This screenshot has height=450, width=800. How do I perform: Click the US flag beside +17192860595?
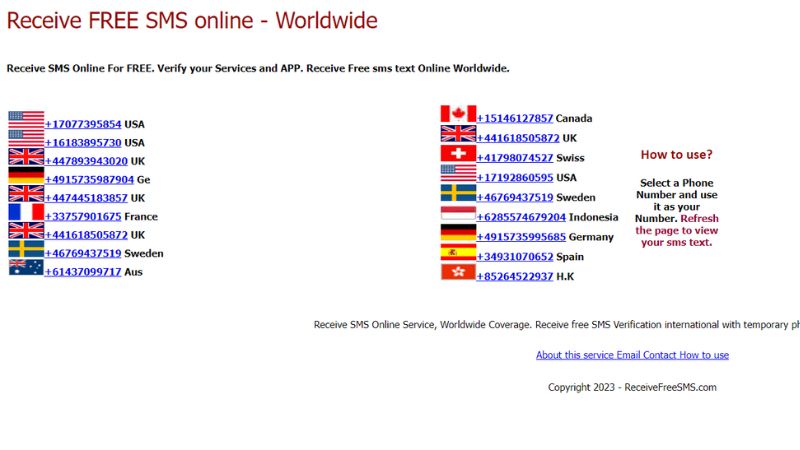(x=458, y=174)
